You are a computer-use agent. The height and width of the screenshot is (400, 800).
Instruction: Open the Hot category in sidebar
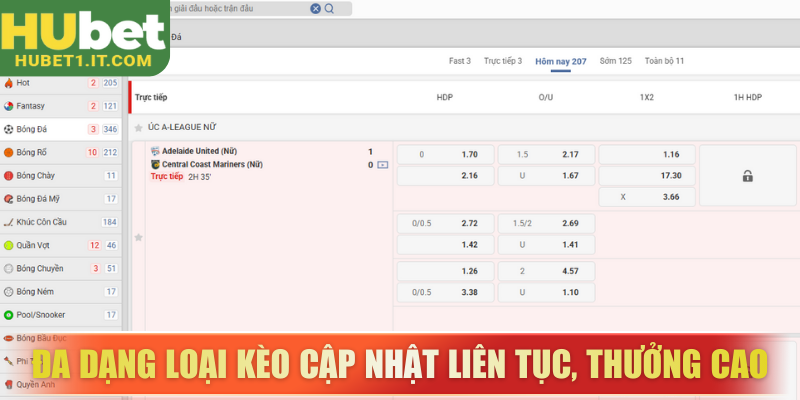[61, 83]
